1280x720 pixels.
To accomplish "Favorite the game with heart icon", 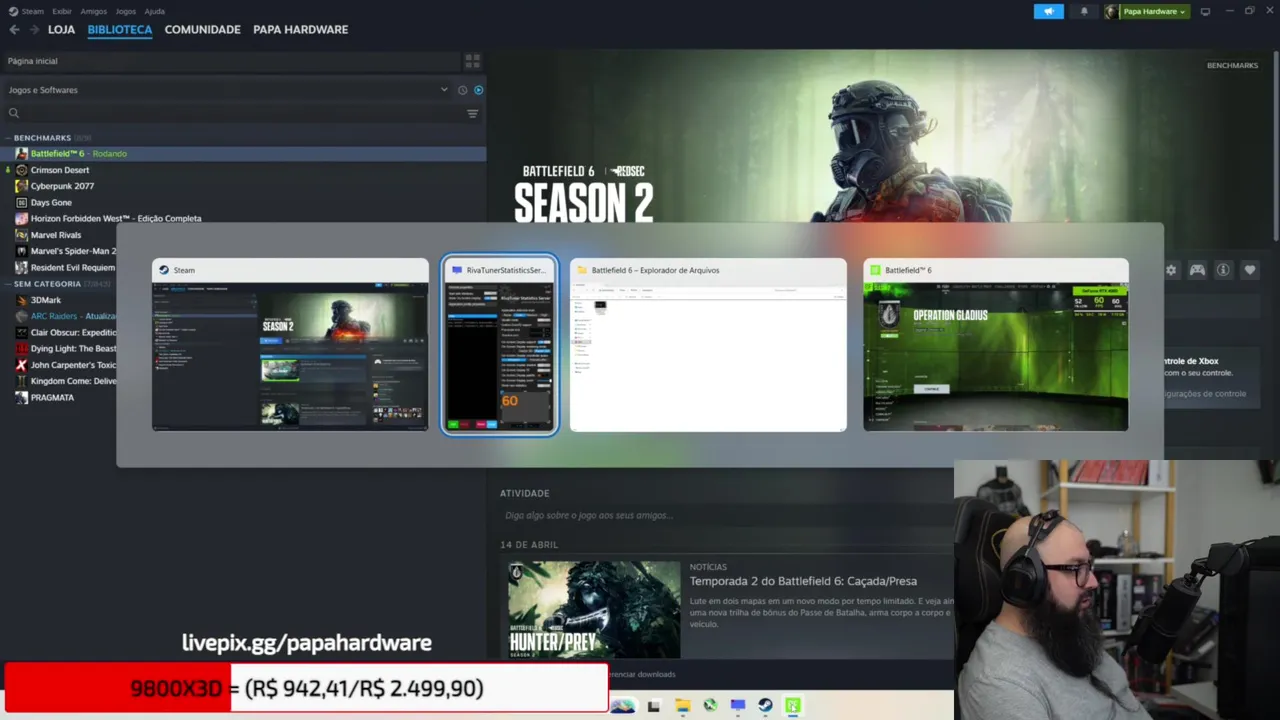I will click(x=1249, y=270).
